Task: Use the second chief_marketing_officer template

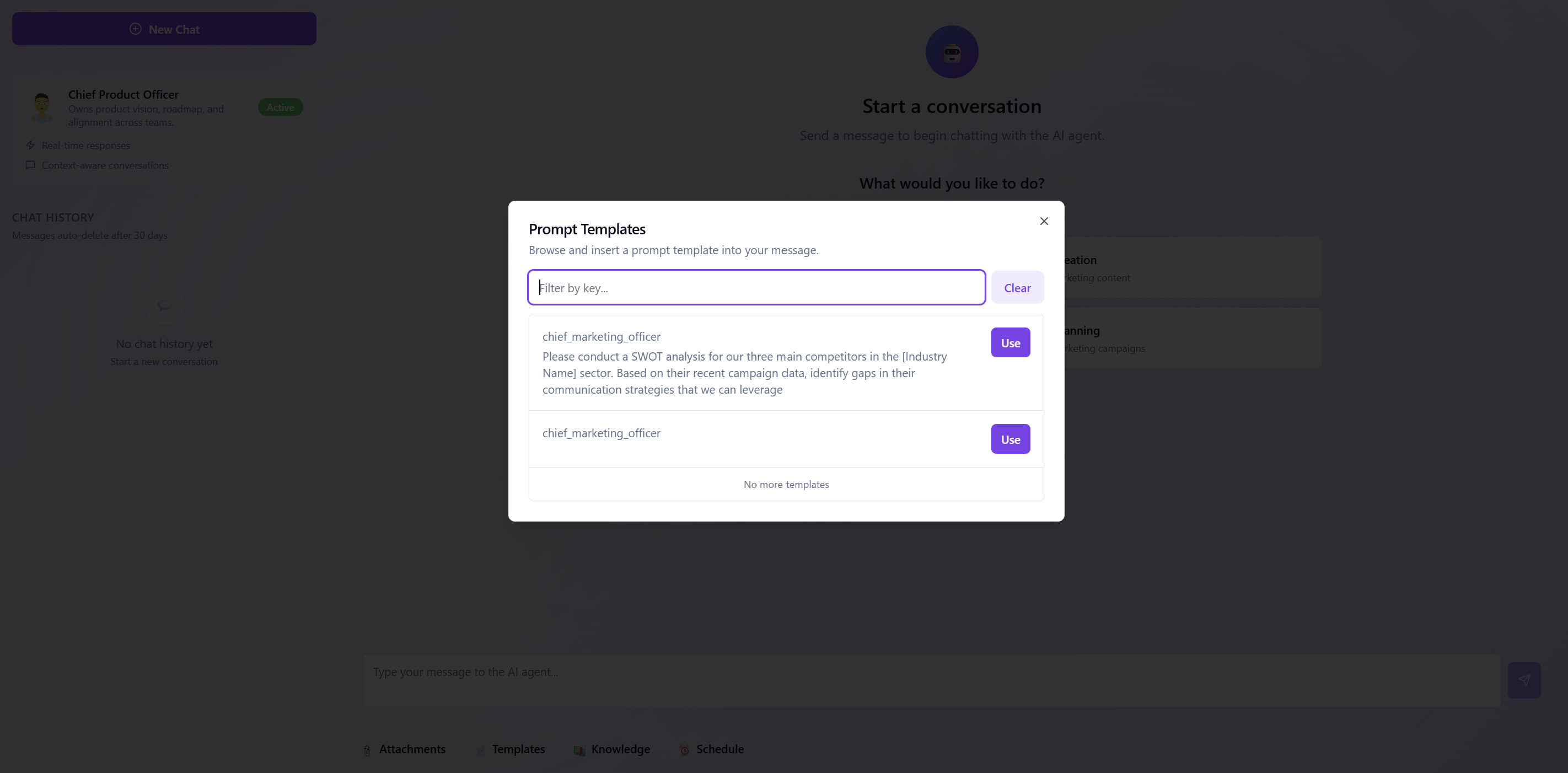Action: pos(1010,439)
